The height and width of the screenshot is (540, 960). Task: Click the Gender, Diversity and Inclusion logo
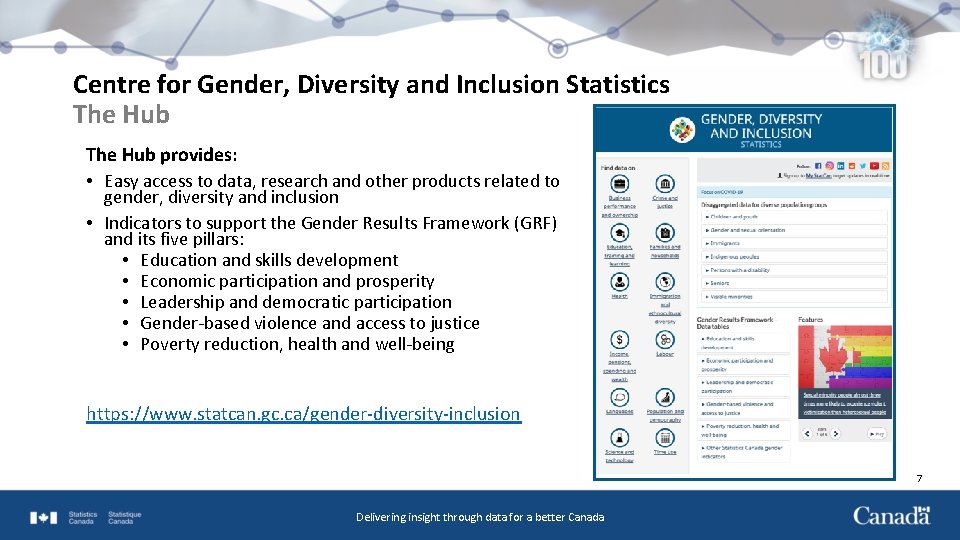pyautogui.click(x=682, y=129)
